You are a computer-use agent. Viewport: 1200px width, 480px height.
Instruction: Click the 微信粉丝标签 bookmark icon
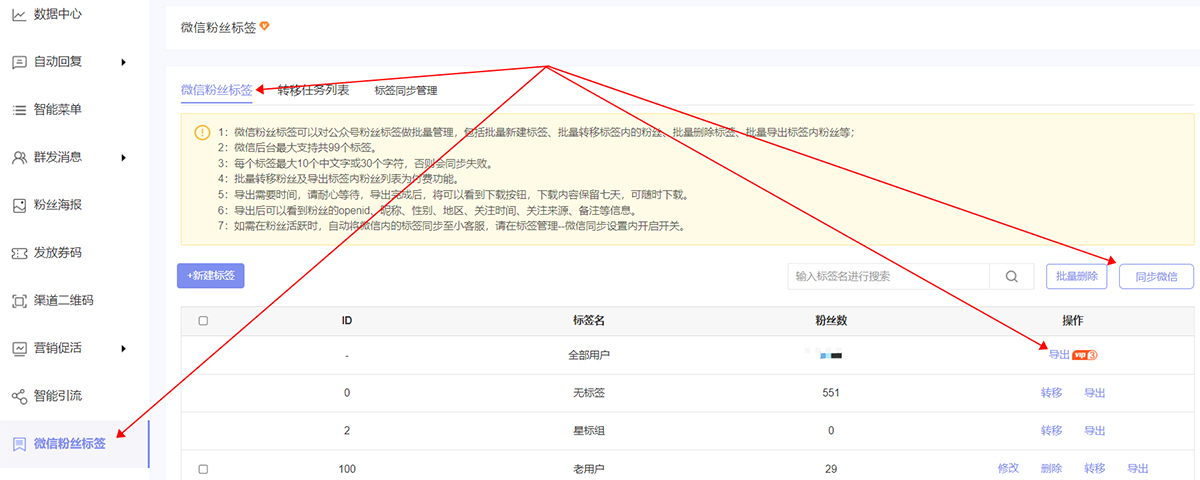pyautogui.click(x=19, y=443)
